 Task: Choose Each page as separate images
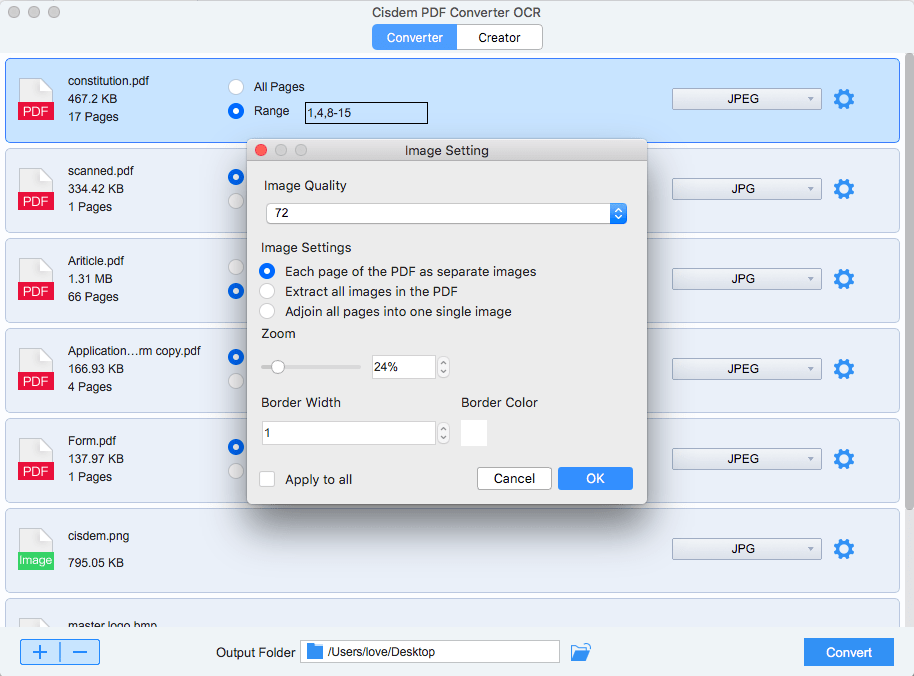tap(267, 271)
